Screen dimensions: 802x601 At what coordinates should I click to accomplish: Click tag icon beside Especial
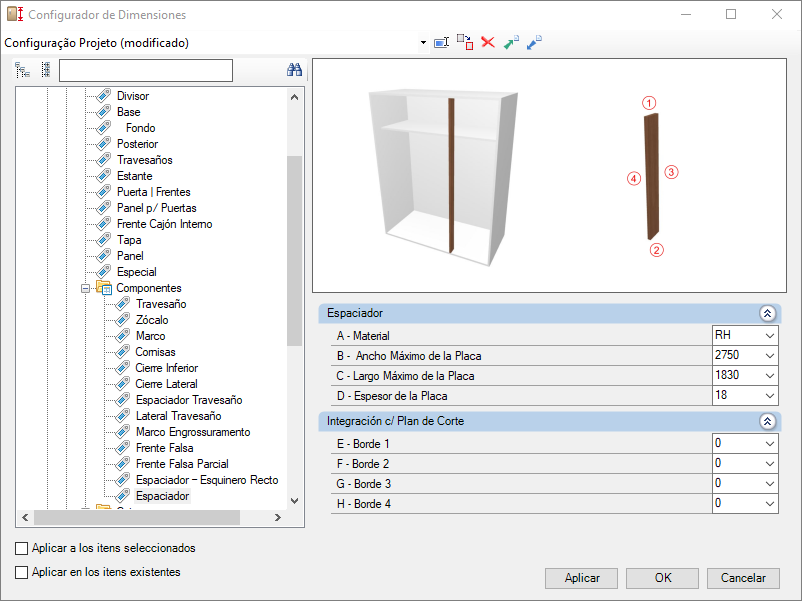click(x=104, y=272)
